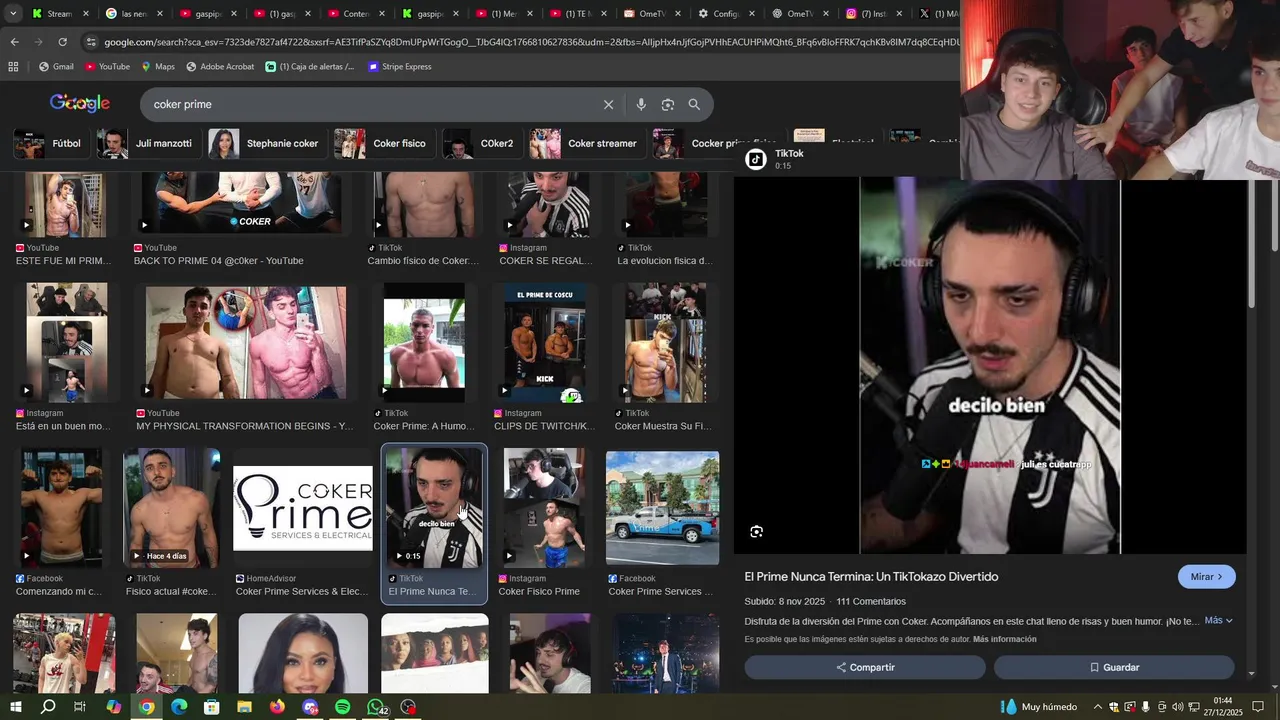1280x720 pixels.
Task: Clear the search box with the X icon
Action: click(x=608, y=104)
